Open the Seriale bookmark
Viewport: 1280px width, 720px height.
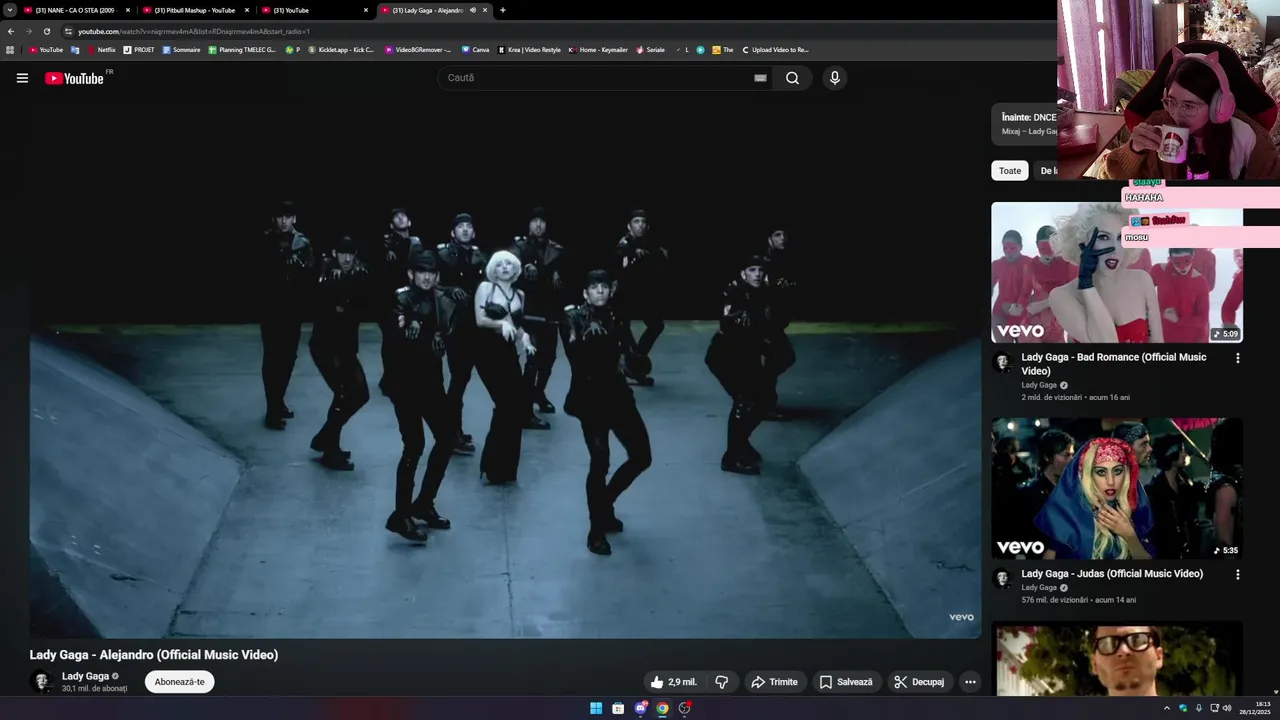tap(650, 49)
